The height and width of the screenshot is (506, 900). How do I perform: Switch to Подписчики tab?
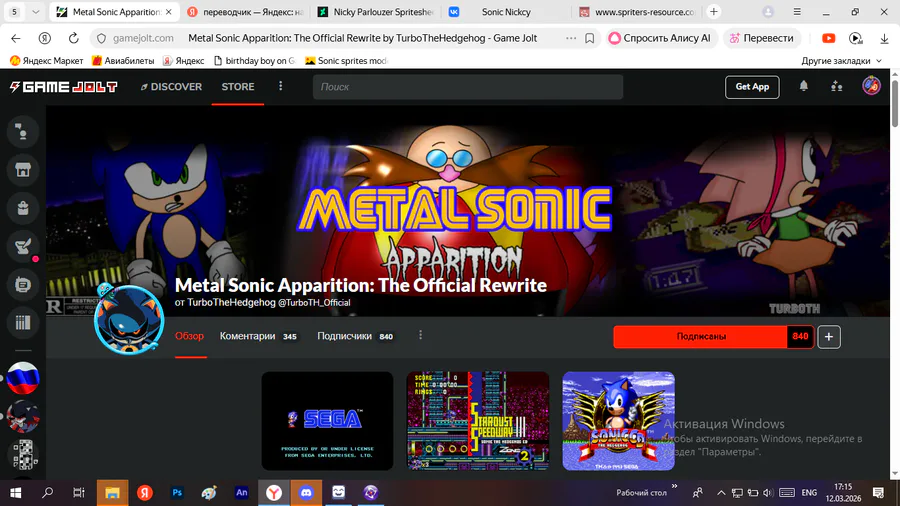tap(355, 336)
